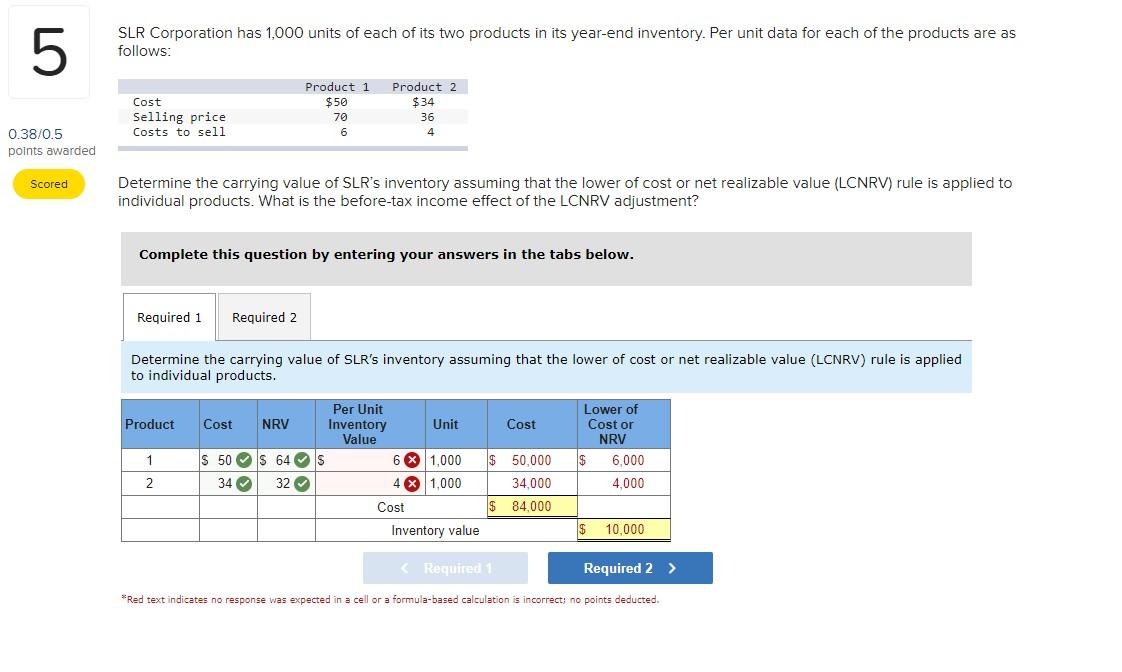The width and height of the screenshot is (1122, 672).
Task: Switch to the Required 2 tab
Action: click(264, 317)
